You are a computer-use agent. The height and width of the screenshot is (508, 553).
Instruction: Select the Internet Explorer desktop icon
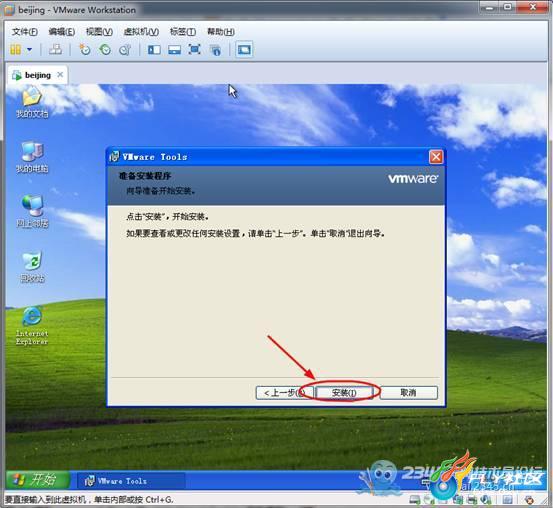[32, 325]
